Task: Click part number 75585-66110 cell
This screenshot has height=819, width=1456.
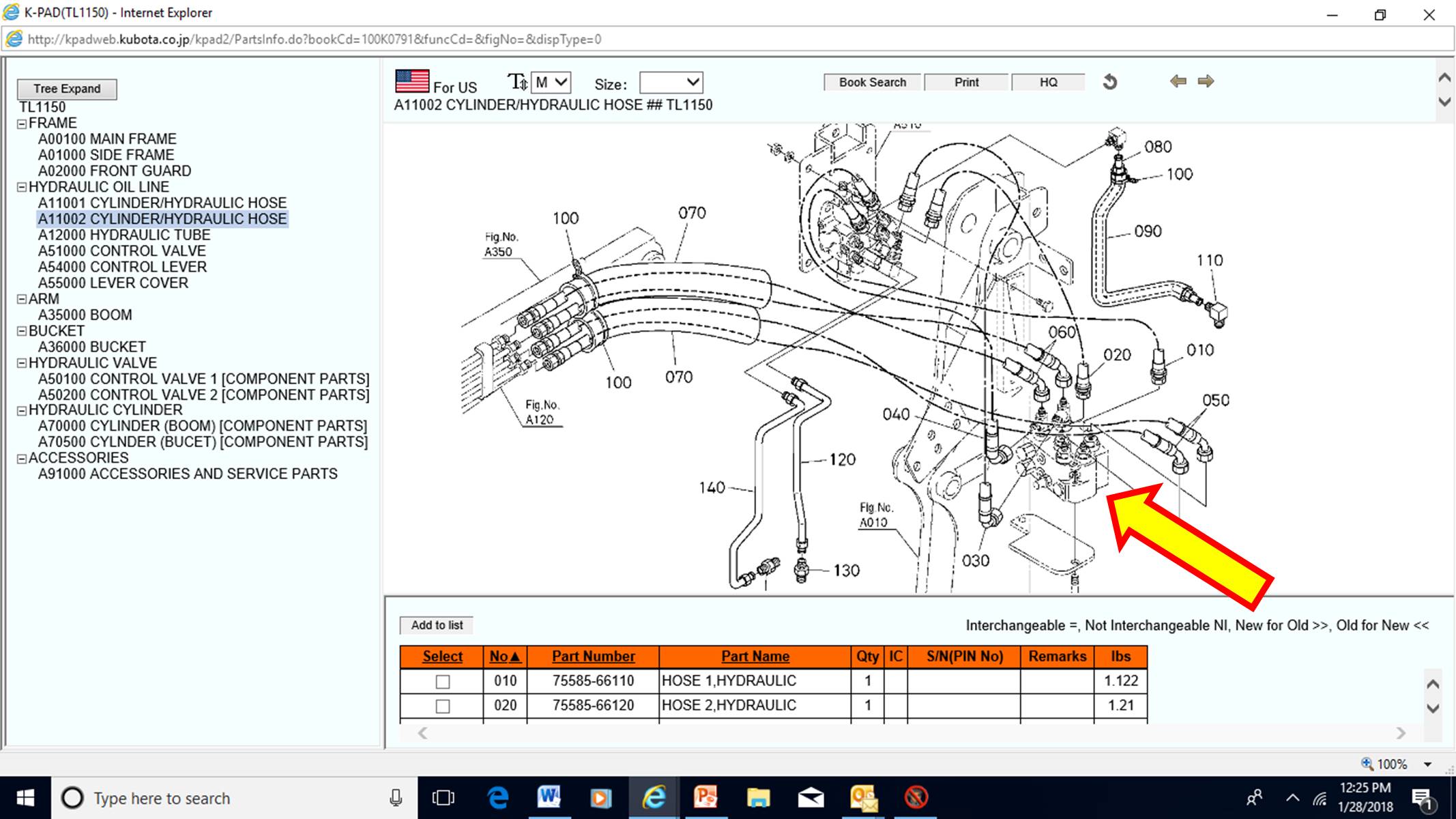Action: (593, 681)
